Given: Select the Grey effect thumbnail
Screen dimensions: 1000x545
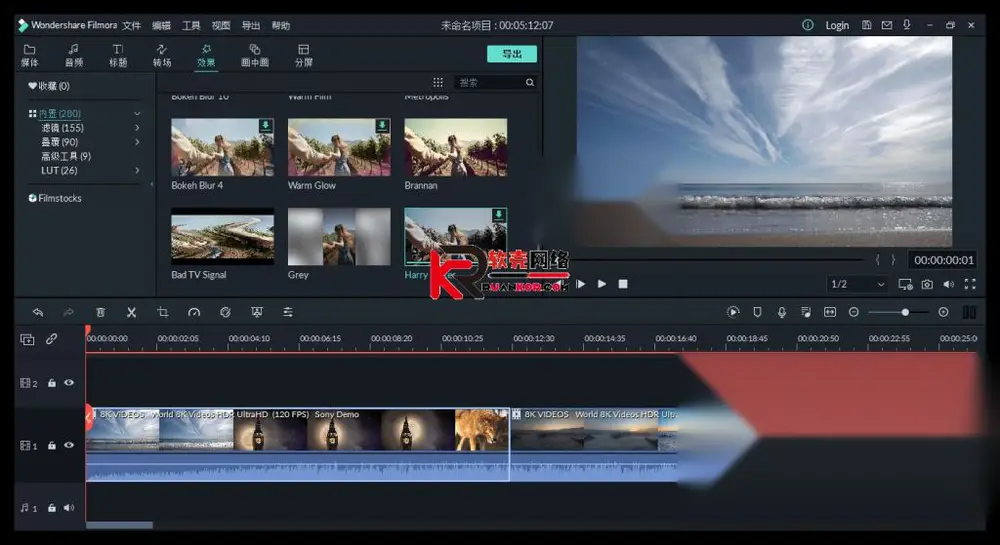Looking at the screenshot, I should (x=339, y=236).
